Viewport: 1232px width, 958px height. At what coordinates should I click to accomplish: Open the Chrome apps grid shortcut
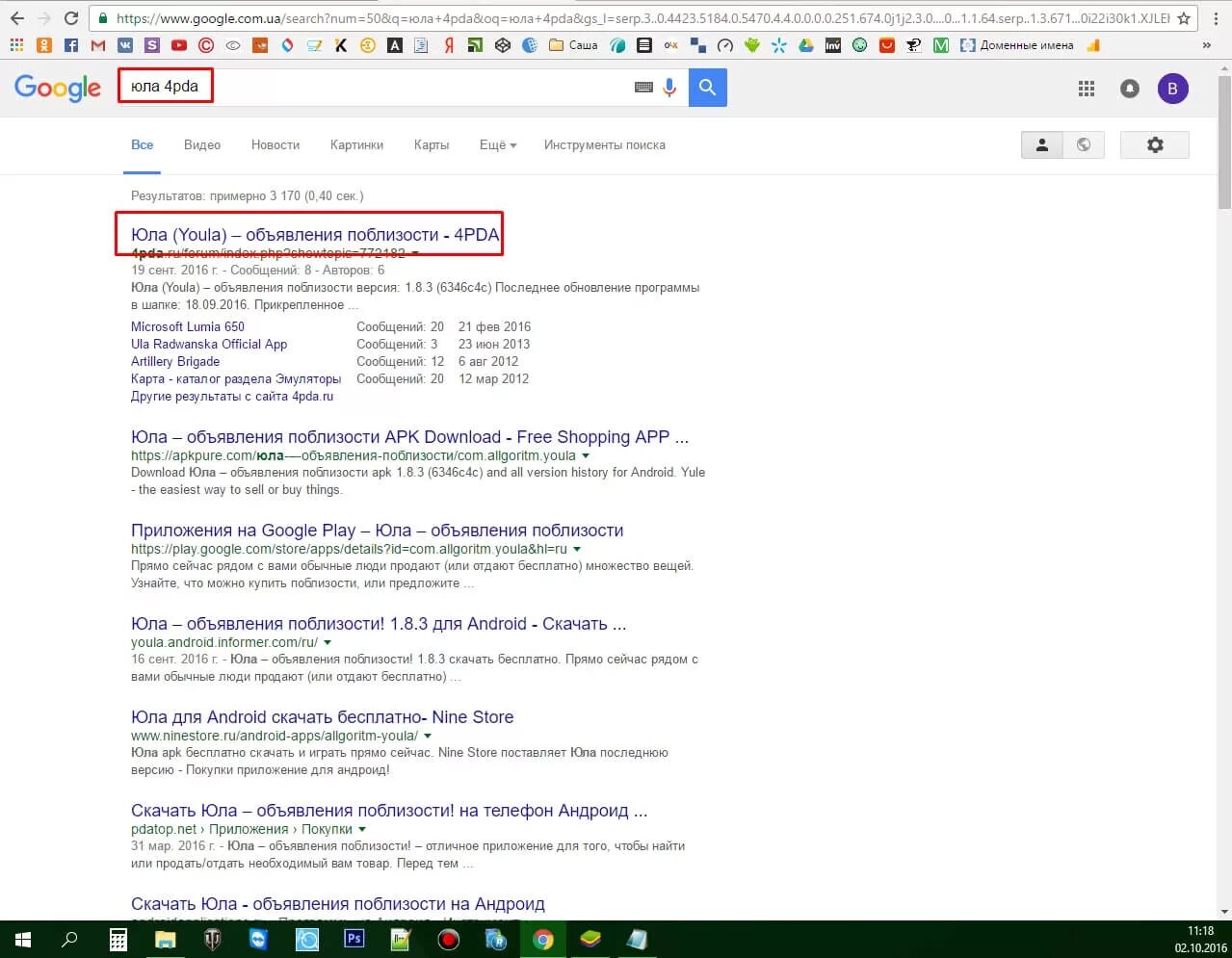(x=16, y=45)
